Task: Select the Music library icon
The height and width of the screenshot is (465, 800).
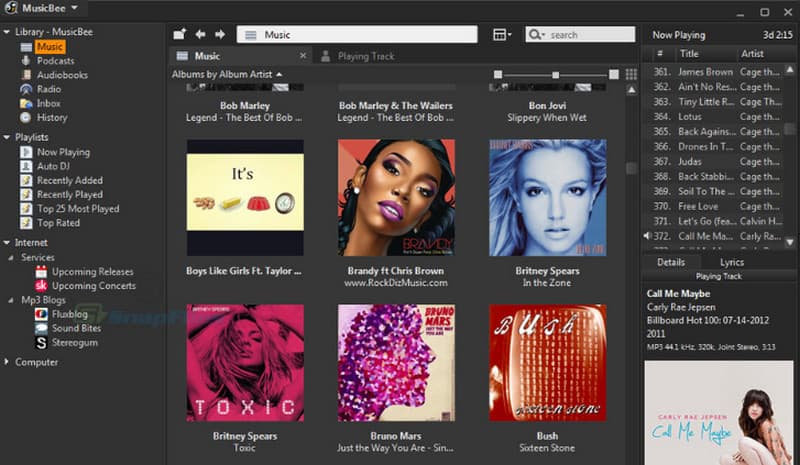Action: click(26, 47)
